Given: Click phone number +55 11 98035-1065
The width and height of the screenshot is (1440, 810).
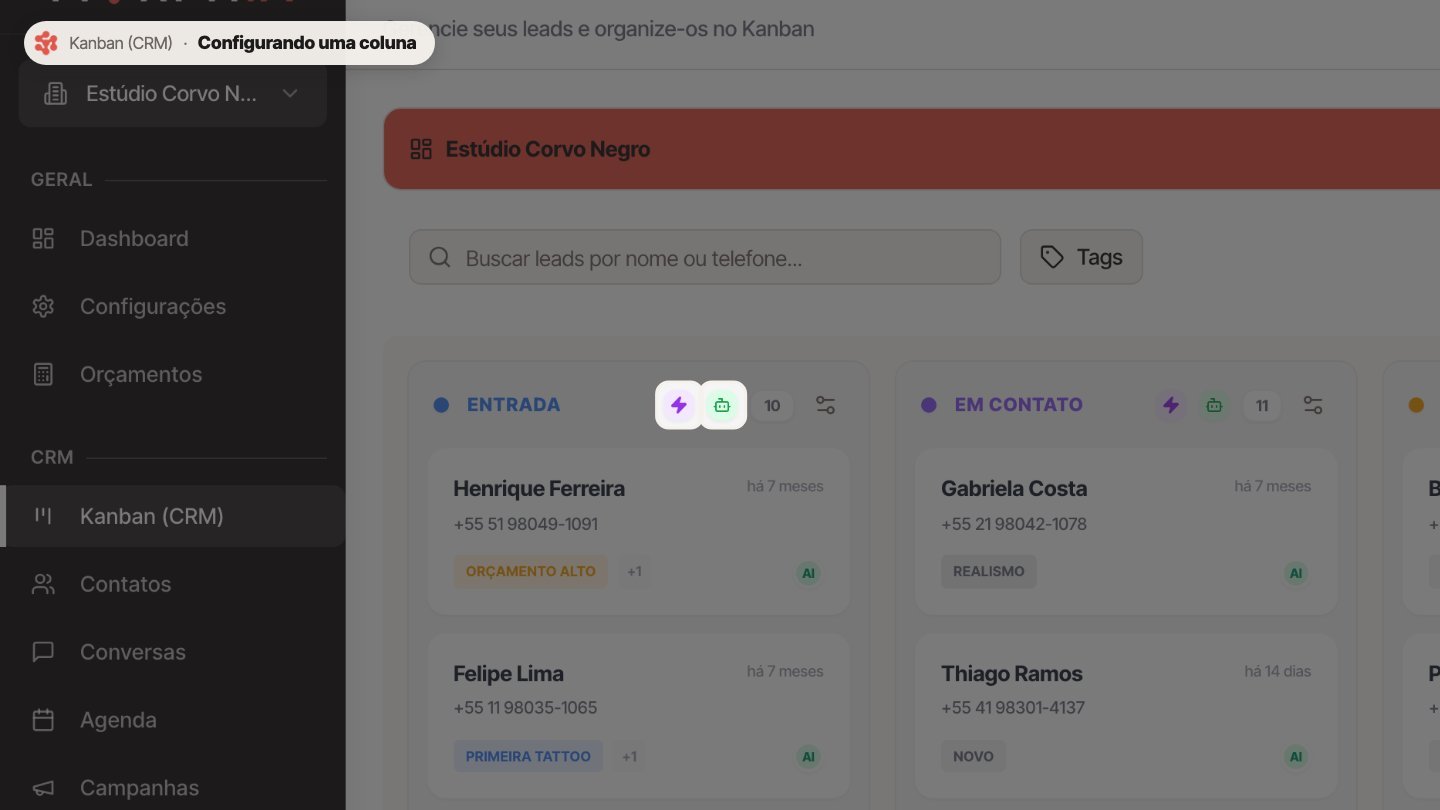Looking at the screenshot, I should [x=525, y=708].
